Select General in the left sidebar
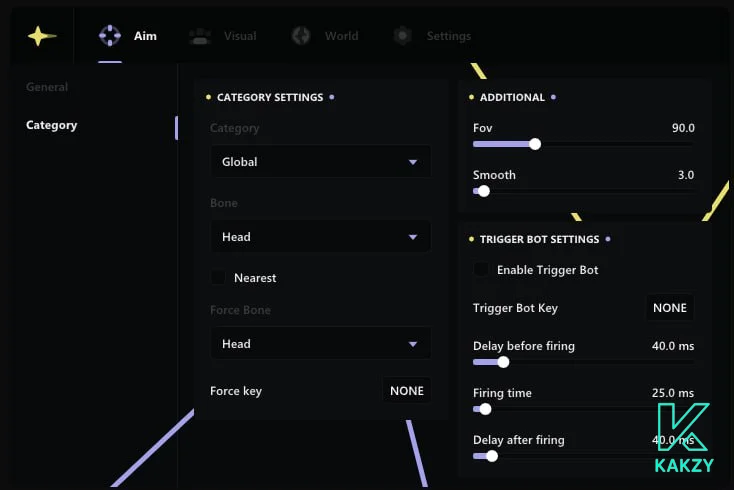 [47, 87]
